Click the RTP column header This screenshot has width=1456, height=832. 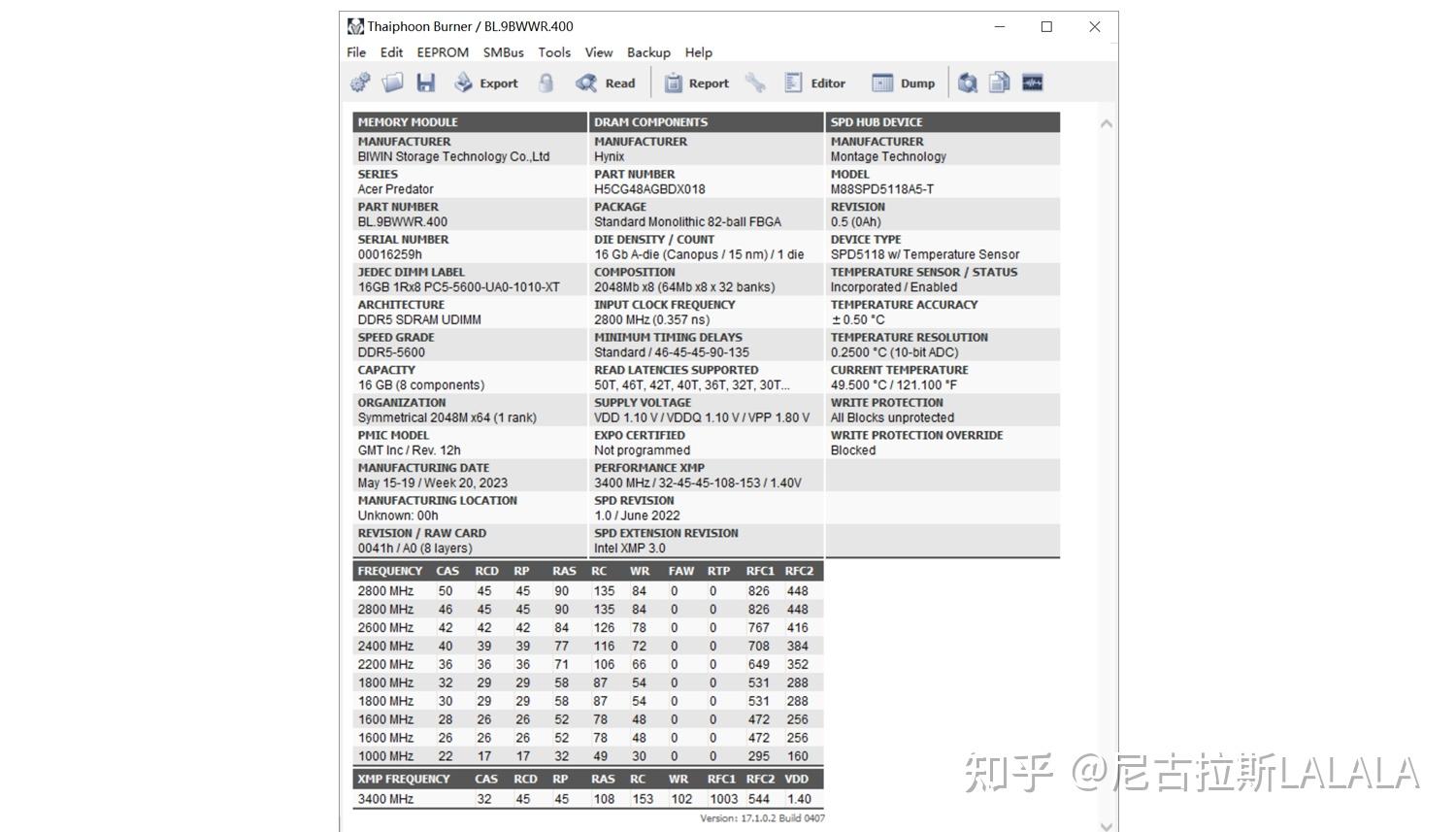(718, 571)
